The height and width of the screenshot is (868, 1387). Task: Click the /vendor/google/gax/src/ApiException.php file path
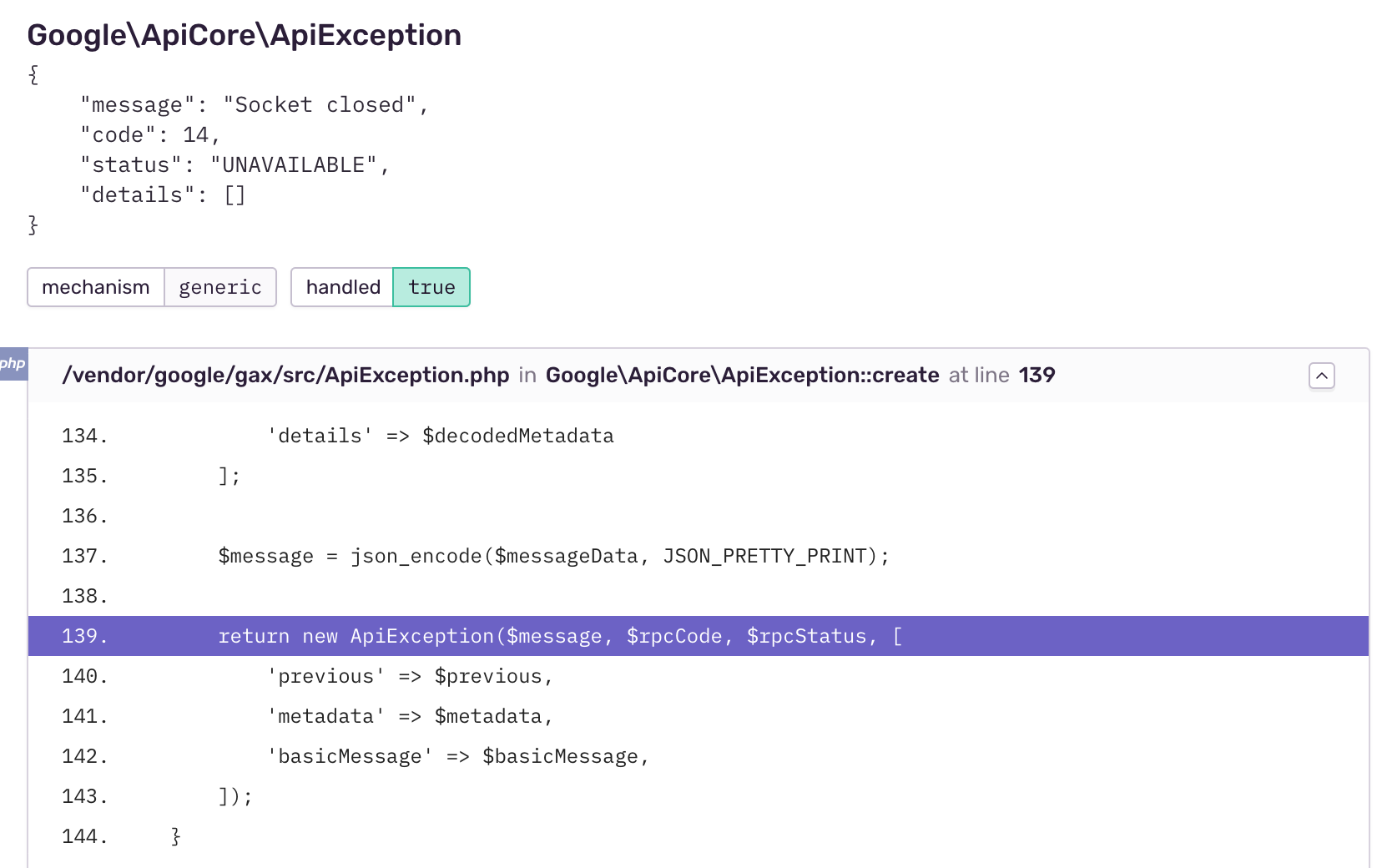coord(285,376)
